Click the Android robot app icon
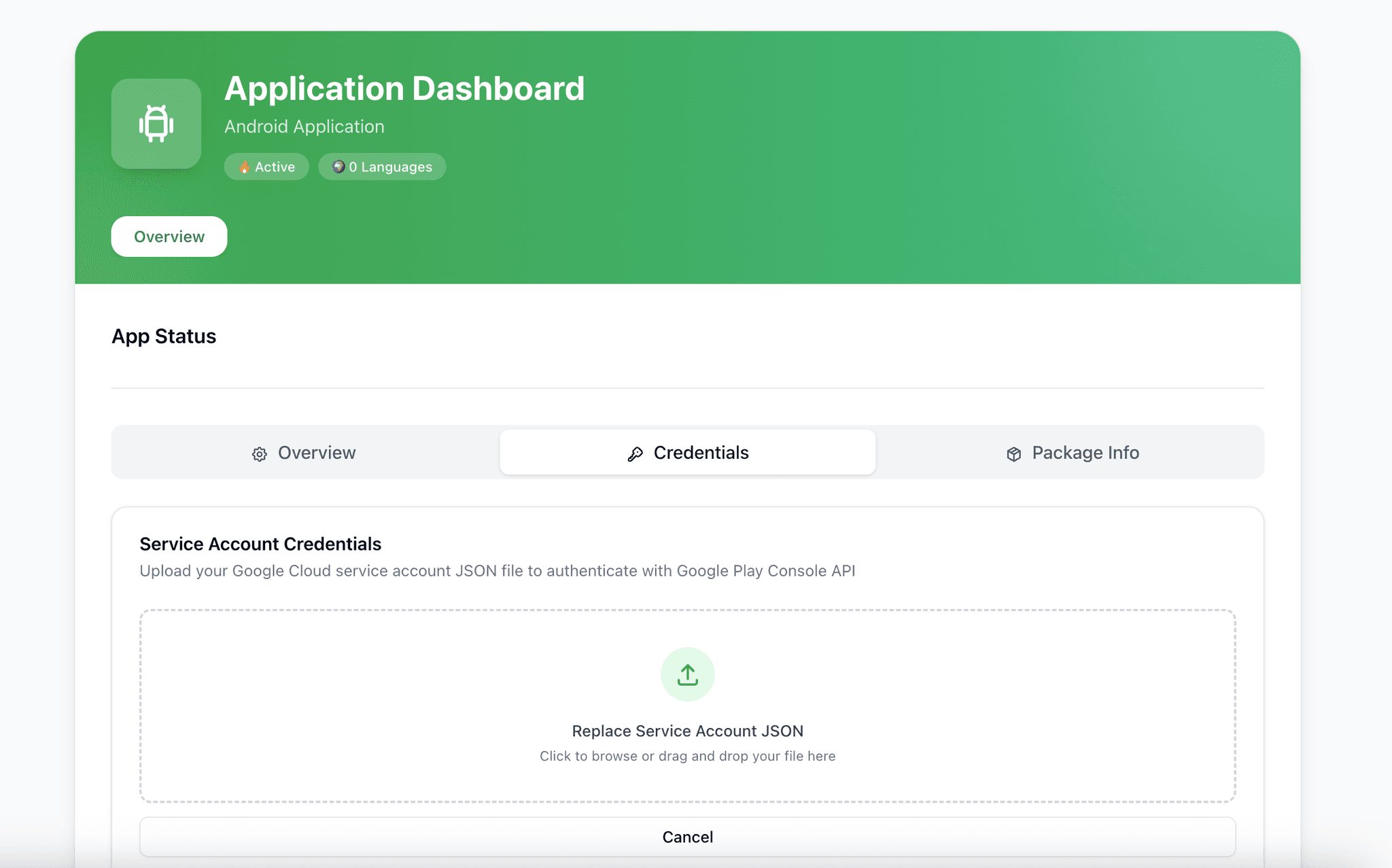Viewport: 1392px width, 868px height. pyautogui.click(x=156, y=124)
